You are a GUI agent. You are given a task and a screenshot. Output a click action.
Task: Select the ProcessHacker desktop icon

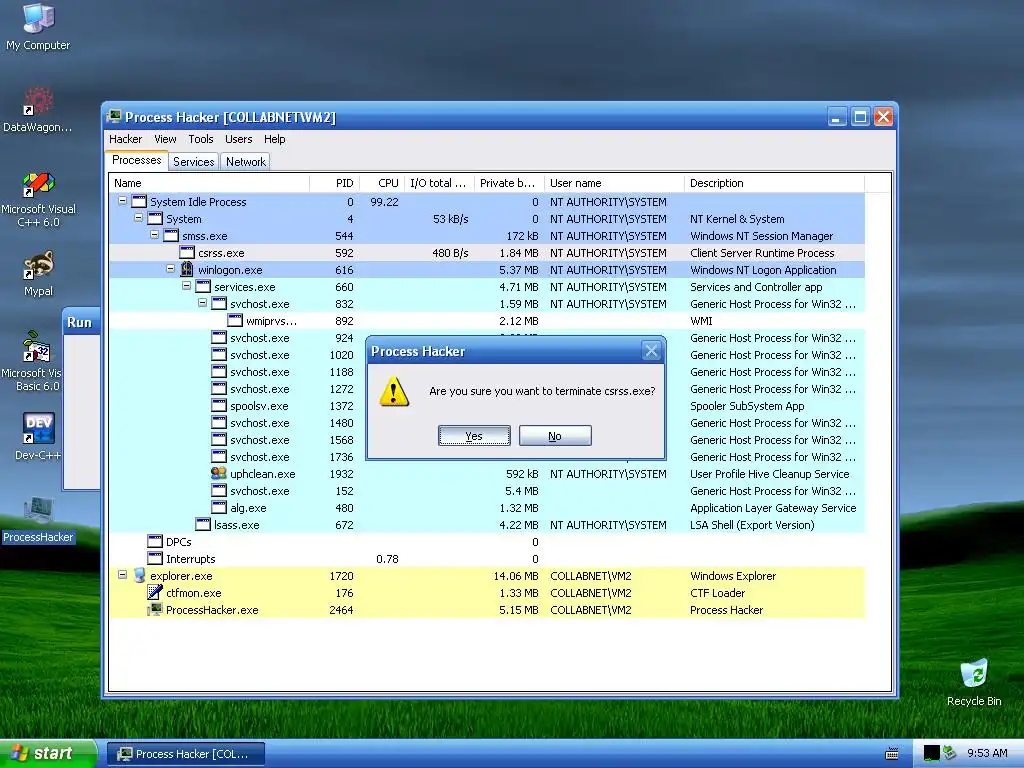coord(38,520)
